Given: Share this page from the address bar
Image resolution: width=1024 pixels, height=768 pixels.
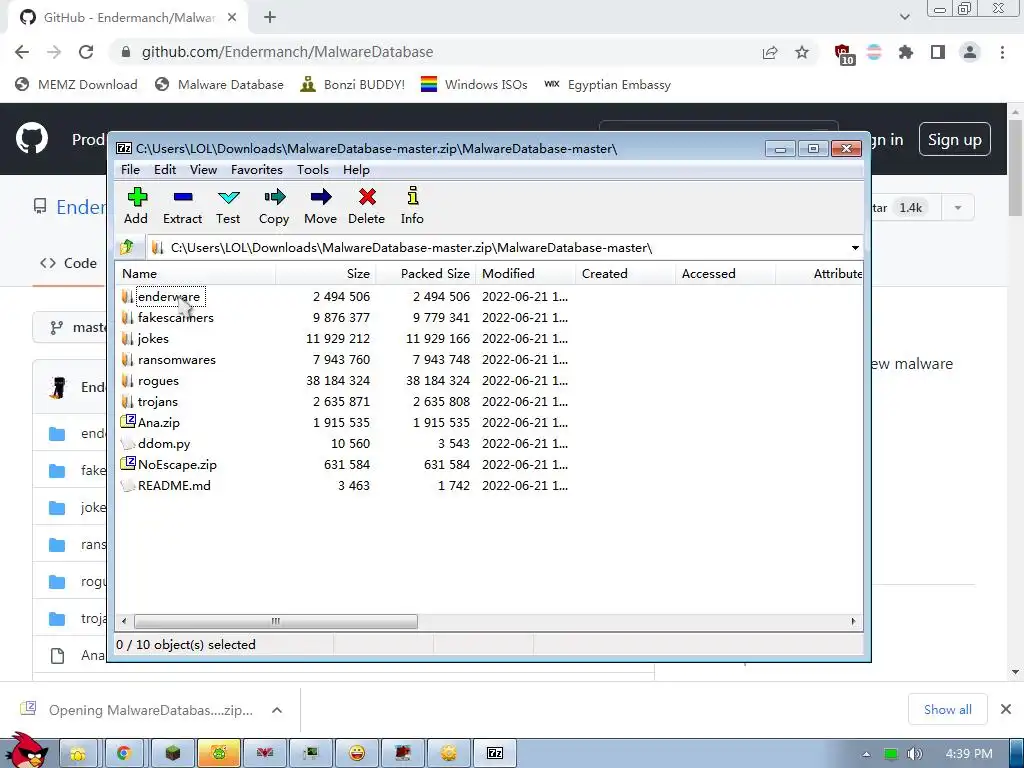Looking at the screenshot, I should pos(770,52).
